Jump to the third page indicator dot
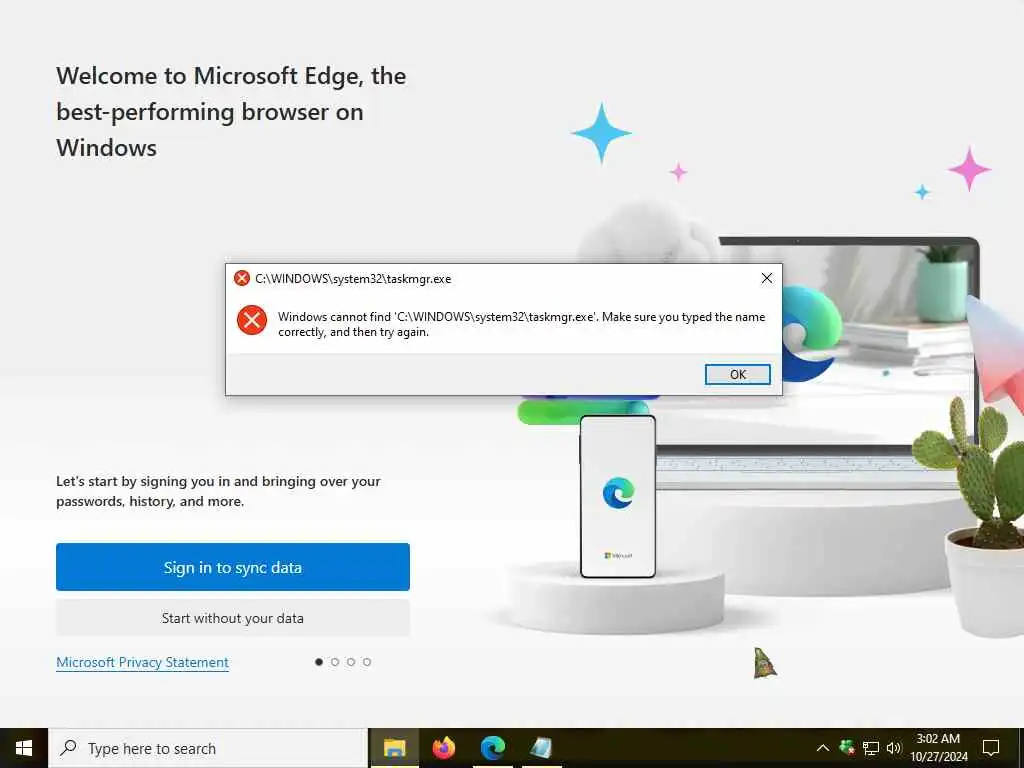The height and width of the screenshot is (768, 1024). pos(351,662)
